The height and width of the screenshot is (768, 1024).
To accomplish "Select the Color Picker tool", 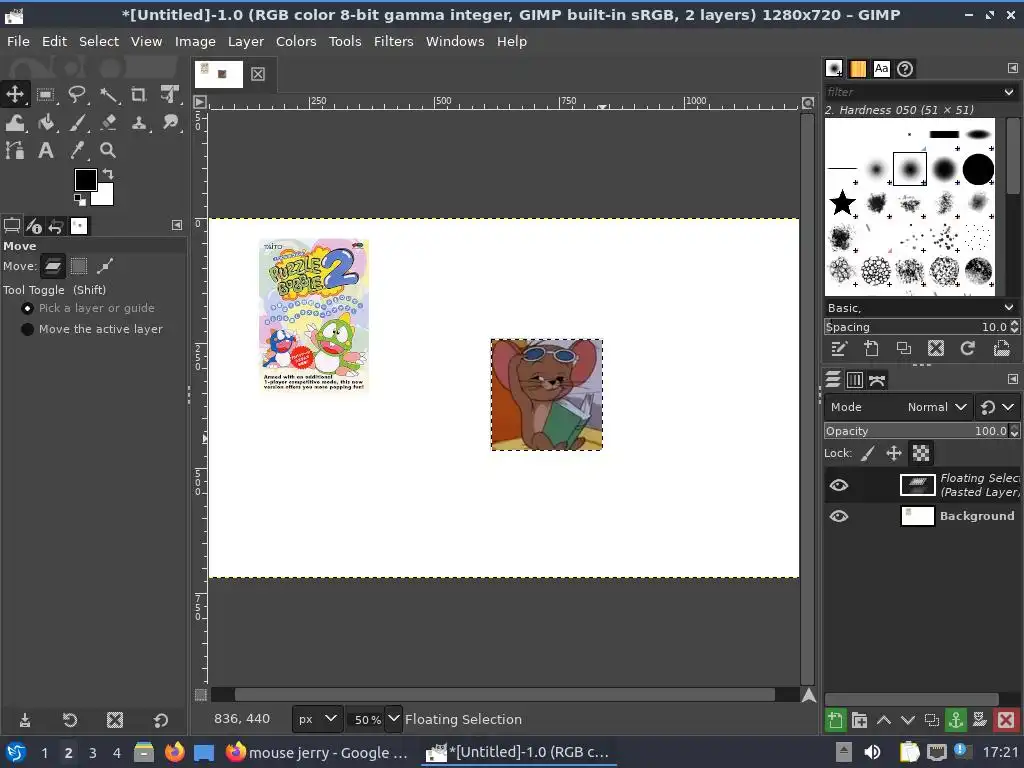I will tap(77, 150).
